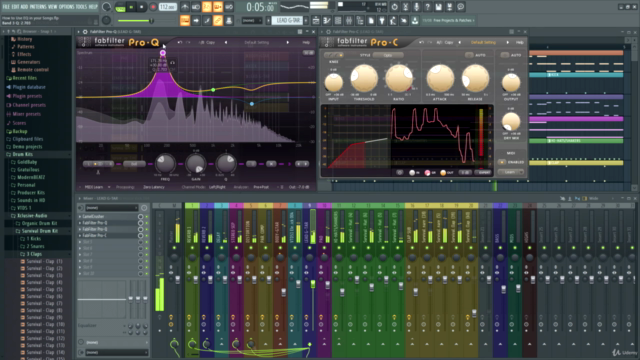Image resolution: width=640 pixels, height=360 pixels.
Task: Click the microphone recording icon
Action: coord(416,7)
